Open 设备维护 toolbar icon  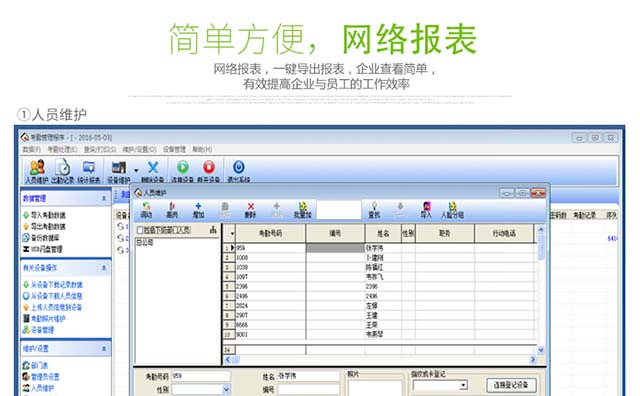point(119,171)
